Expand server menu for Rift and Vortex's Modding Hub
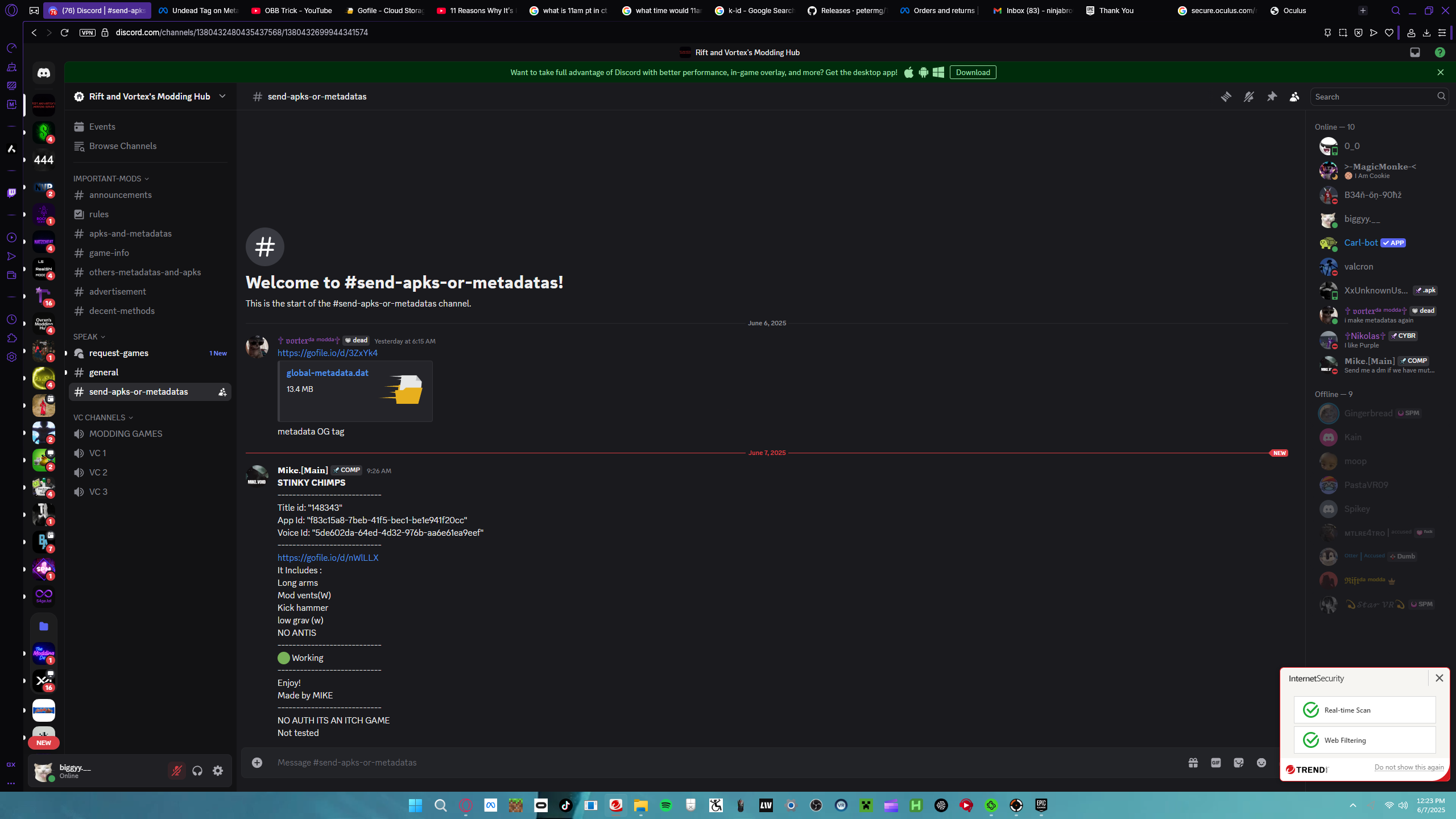This screenshot has width=1456, height=819. [222, 96]
